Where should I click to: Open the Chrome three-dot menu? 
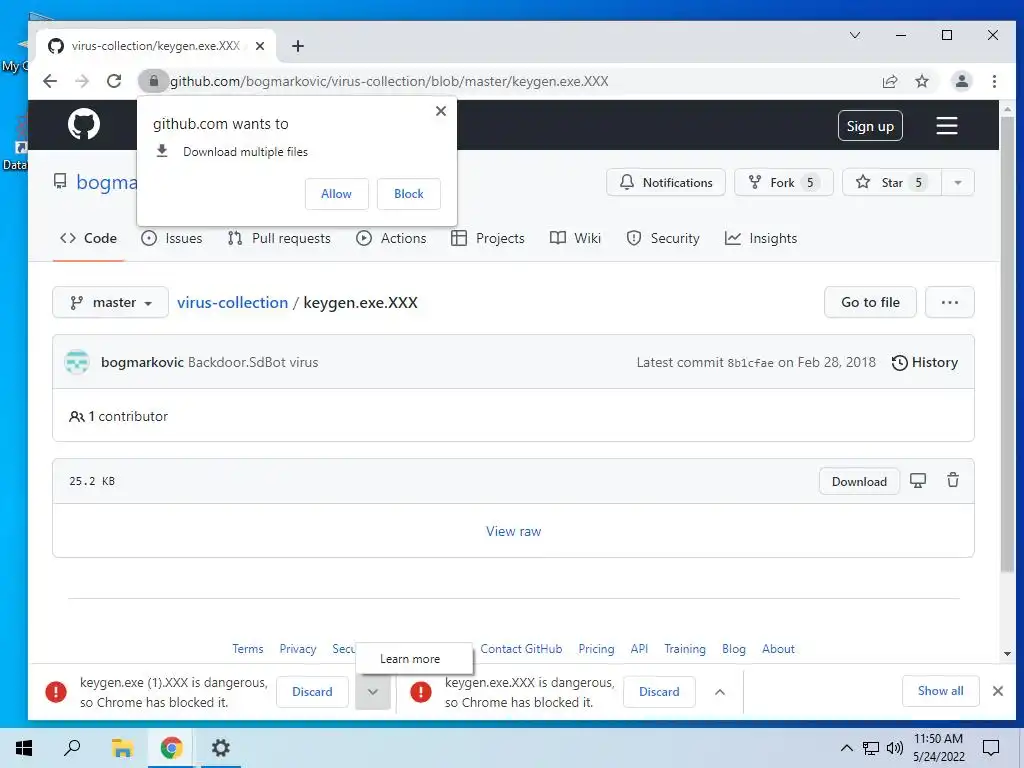pos(994,81)
